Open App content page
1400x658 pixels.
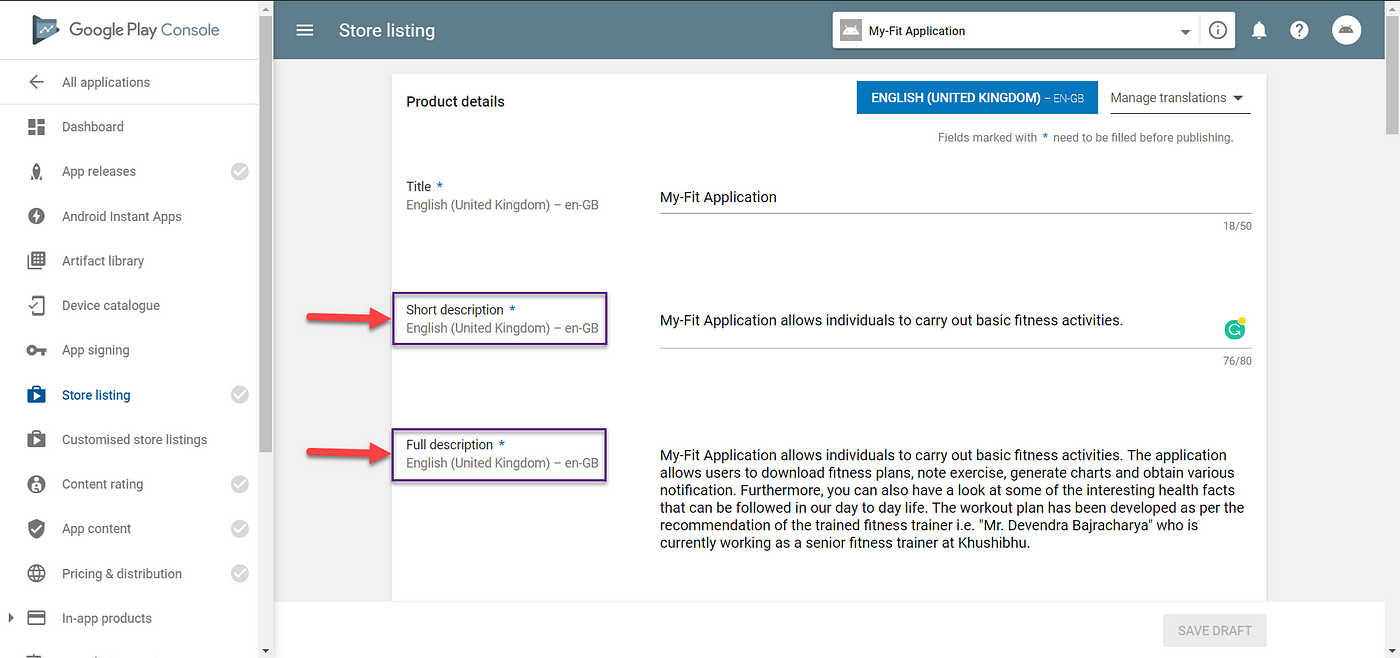(x=97, y=529)
